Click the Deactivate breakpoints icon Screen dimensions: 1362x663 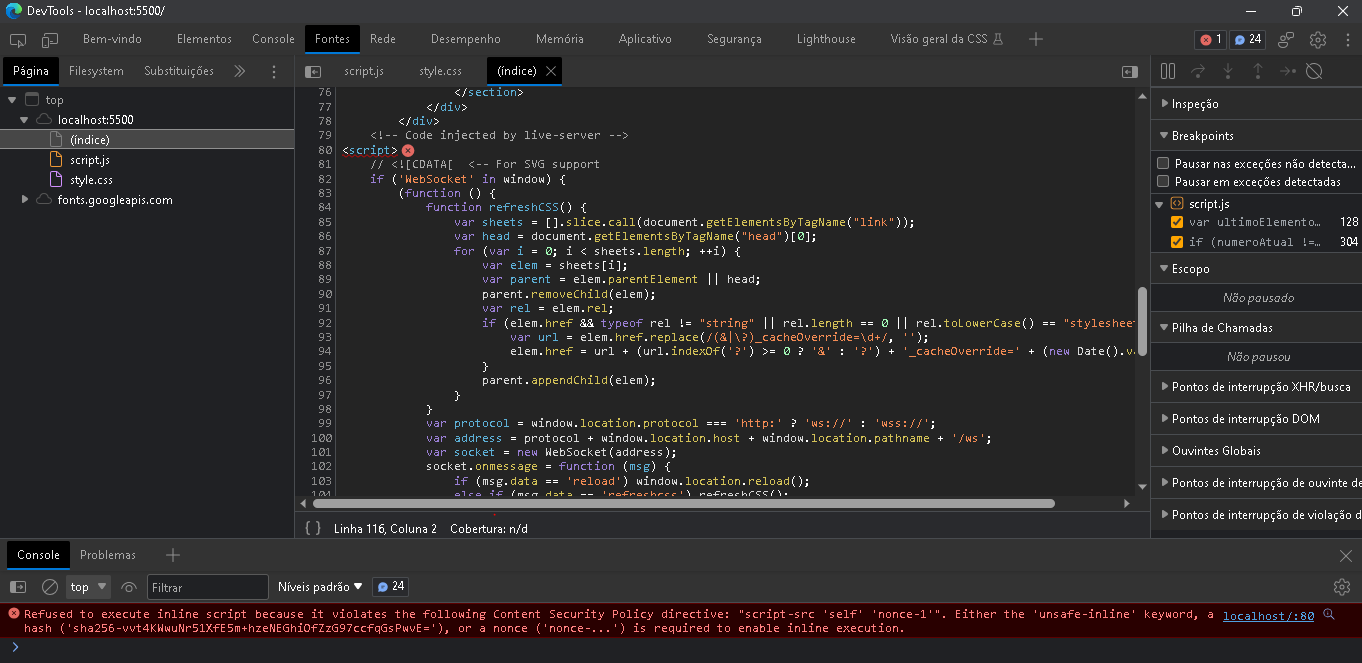(x=1311, y=71)
